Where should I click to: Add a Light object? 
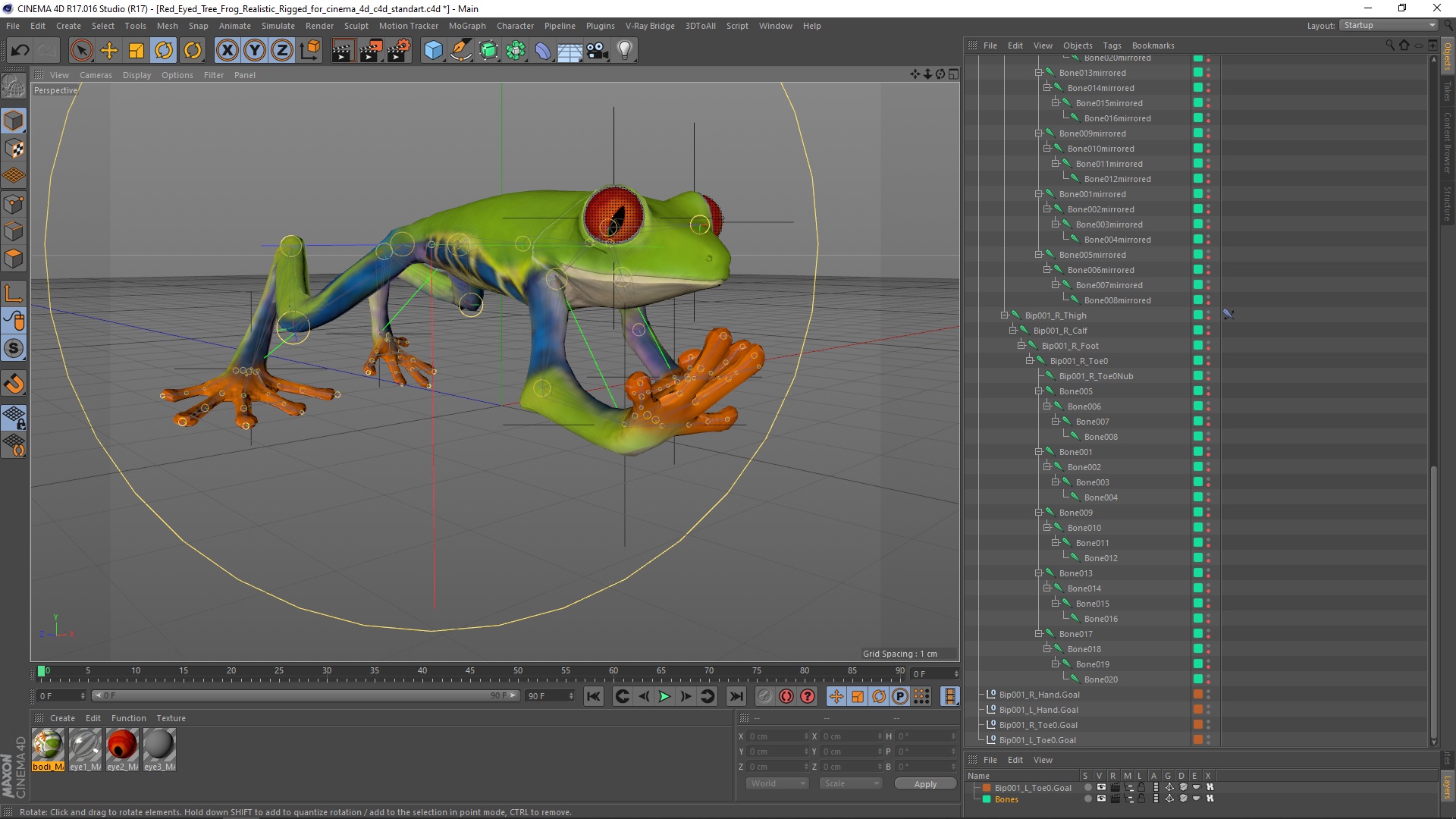[625, 51]
